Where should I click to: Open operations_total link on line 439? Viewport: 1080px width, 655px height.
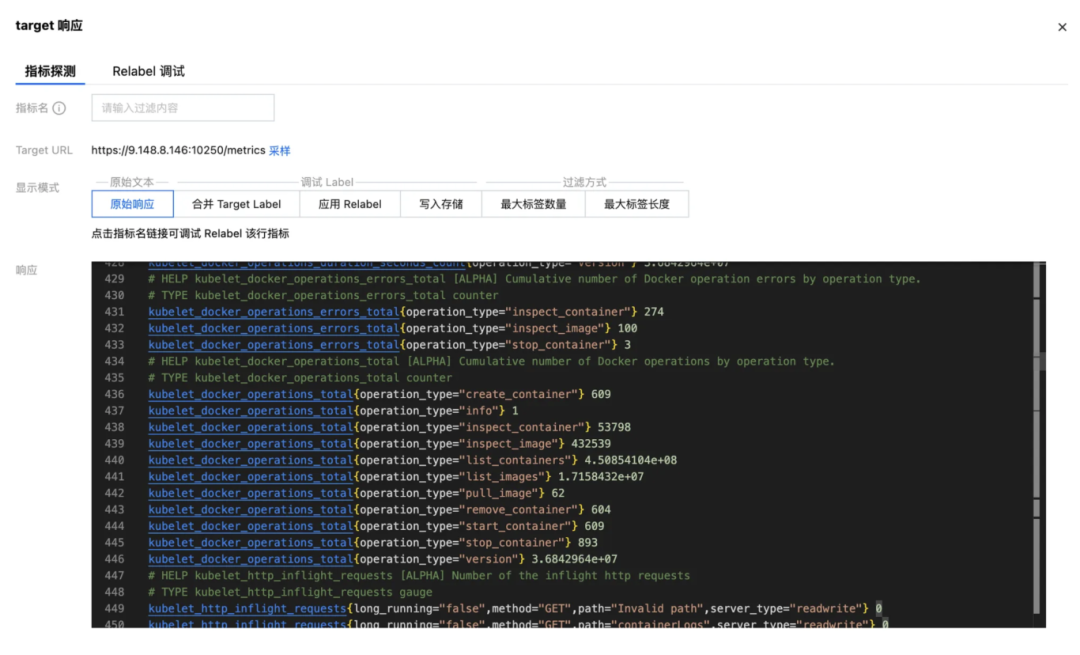(251, 444)
